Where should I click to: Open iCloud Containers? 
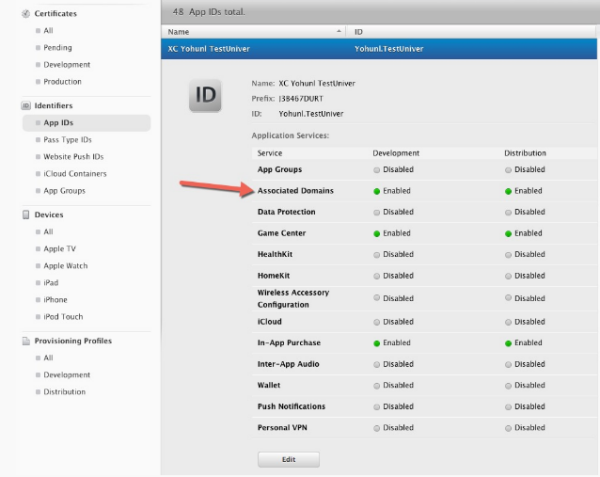pyautogui.click(x=75, y=174)
